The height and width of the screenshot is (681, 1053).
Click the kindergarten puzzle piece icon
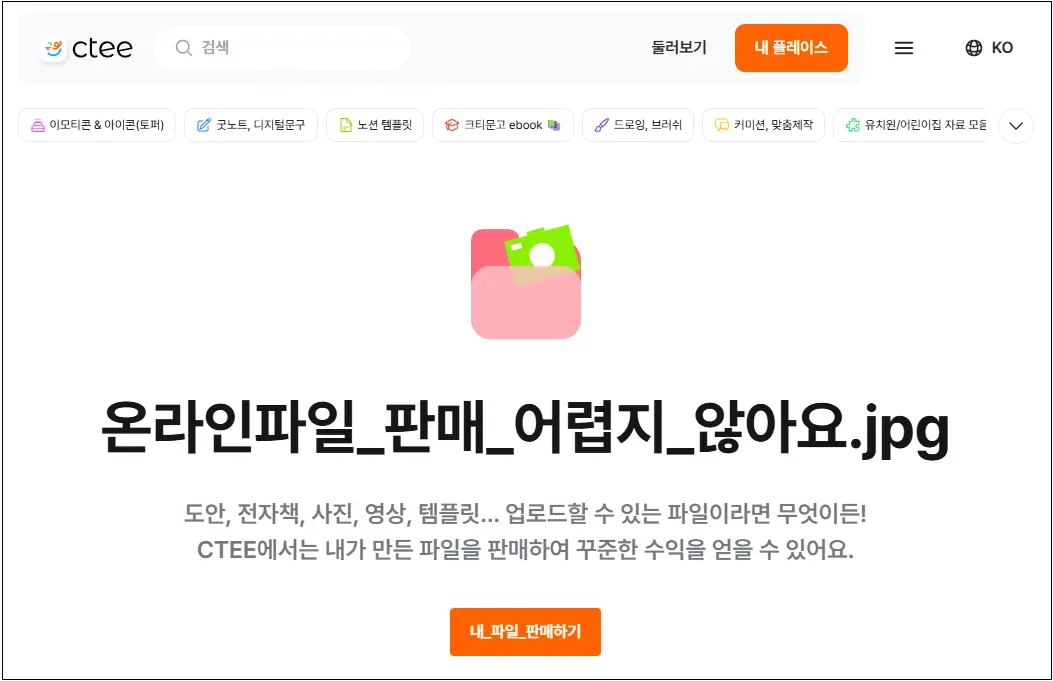click(853, 125)
